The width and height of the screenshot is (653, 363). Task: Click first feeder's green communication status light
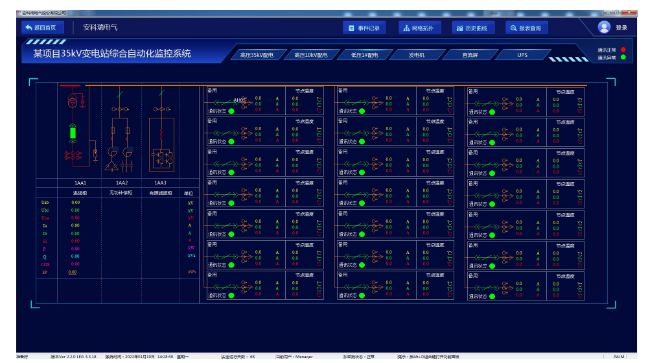(x=232, y=111)
